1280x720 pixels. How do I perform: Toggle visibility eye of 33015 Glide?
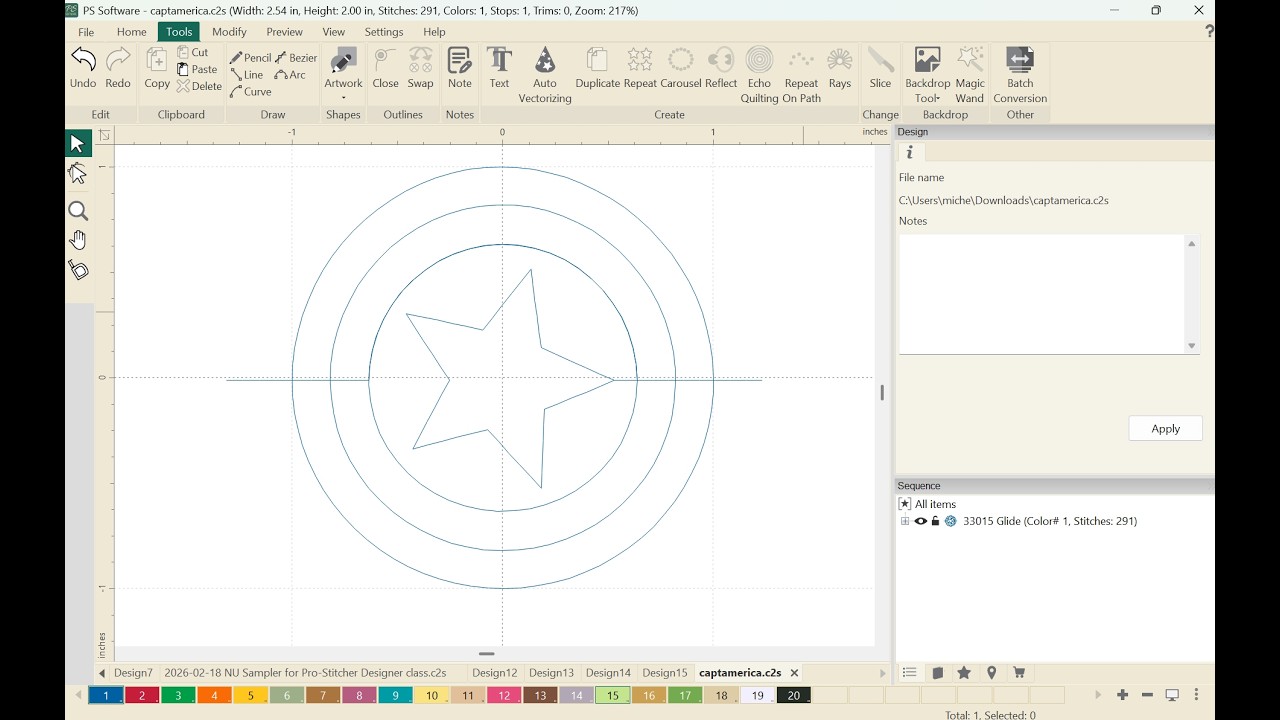point(921,521)
